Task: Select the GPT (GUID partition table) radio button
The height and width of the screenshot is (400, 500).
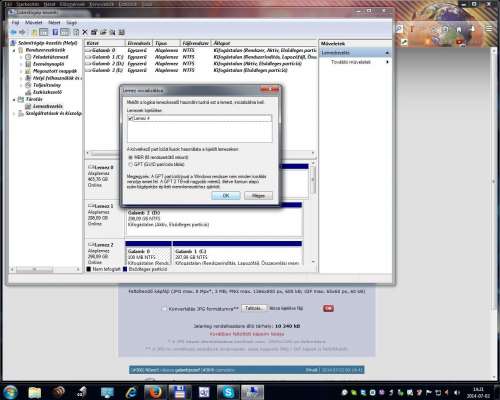Action: point(130,164)
